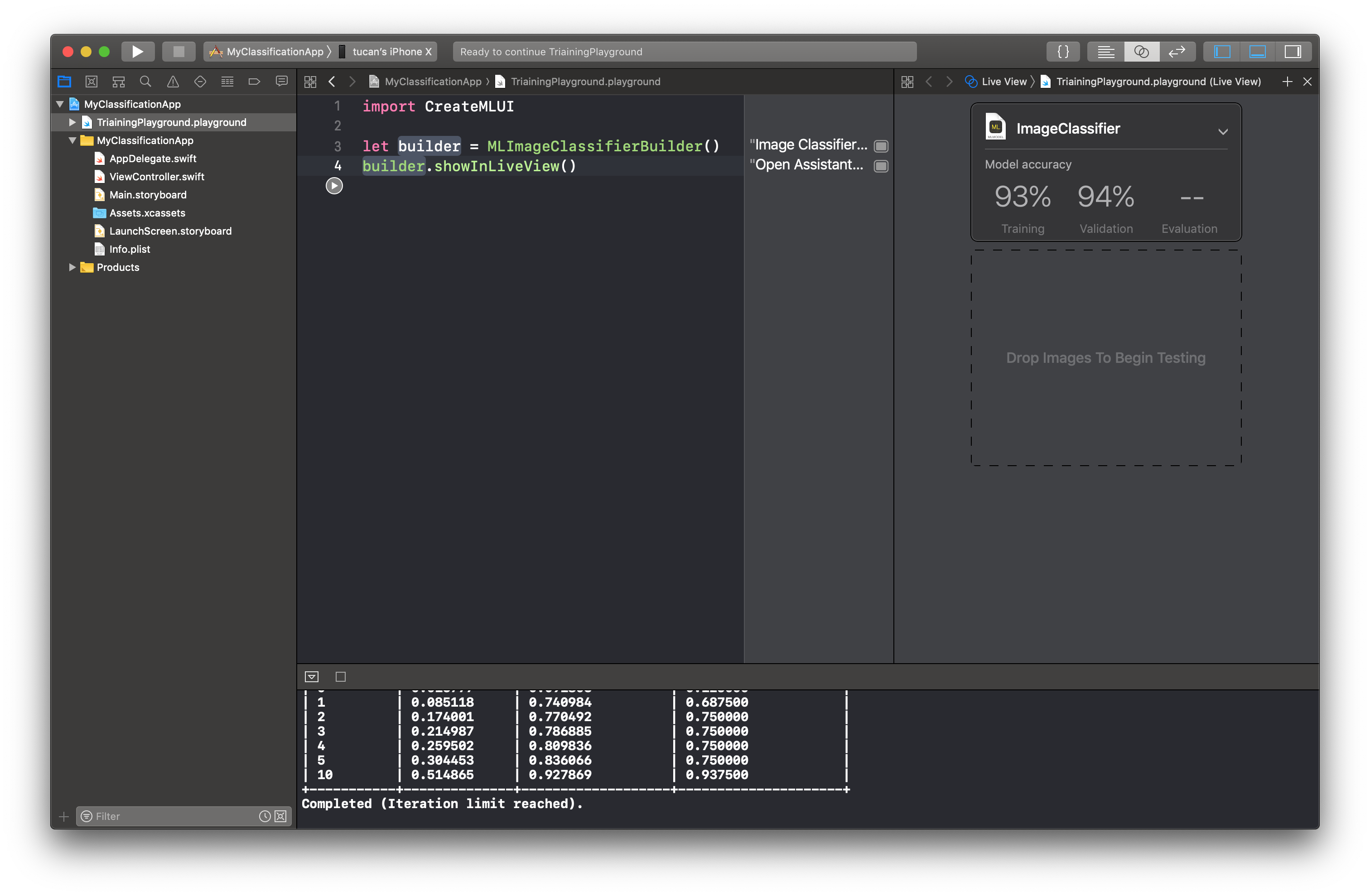Toggle result view for Image Classifier line
The height and width of the screenshot is (896, 1370).
(x=881, y=145)
